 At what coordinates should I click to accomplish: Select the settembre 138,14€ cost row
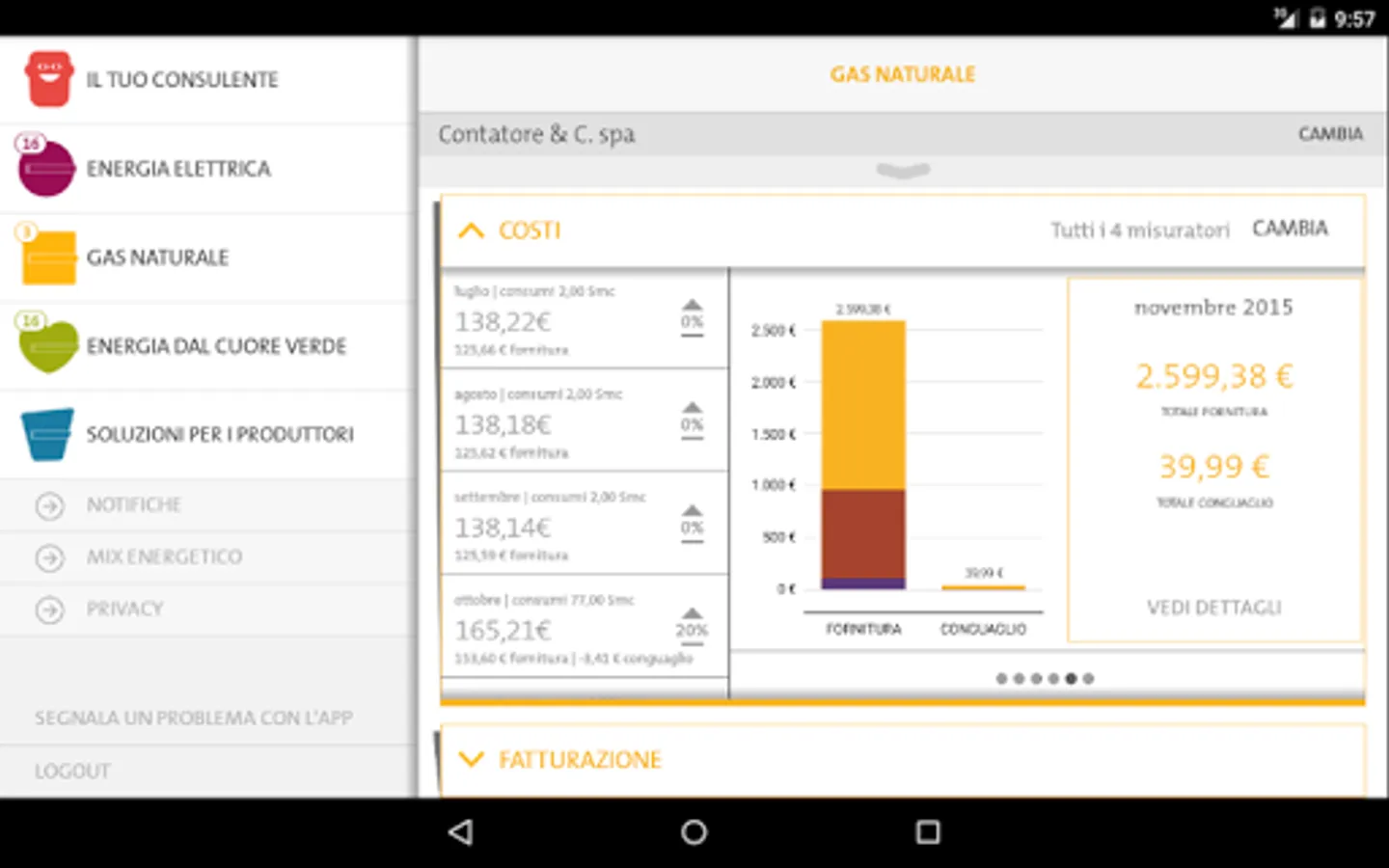(585, 524)
